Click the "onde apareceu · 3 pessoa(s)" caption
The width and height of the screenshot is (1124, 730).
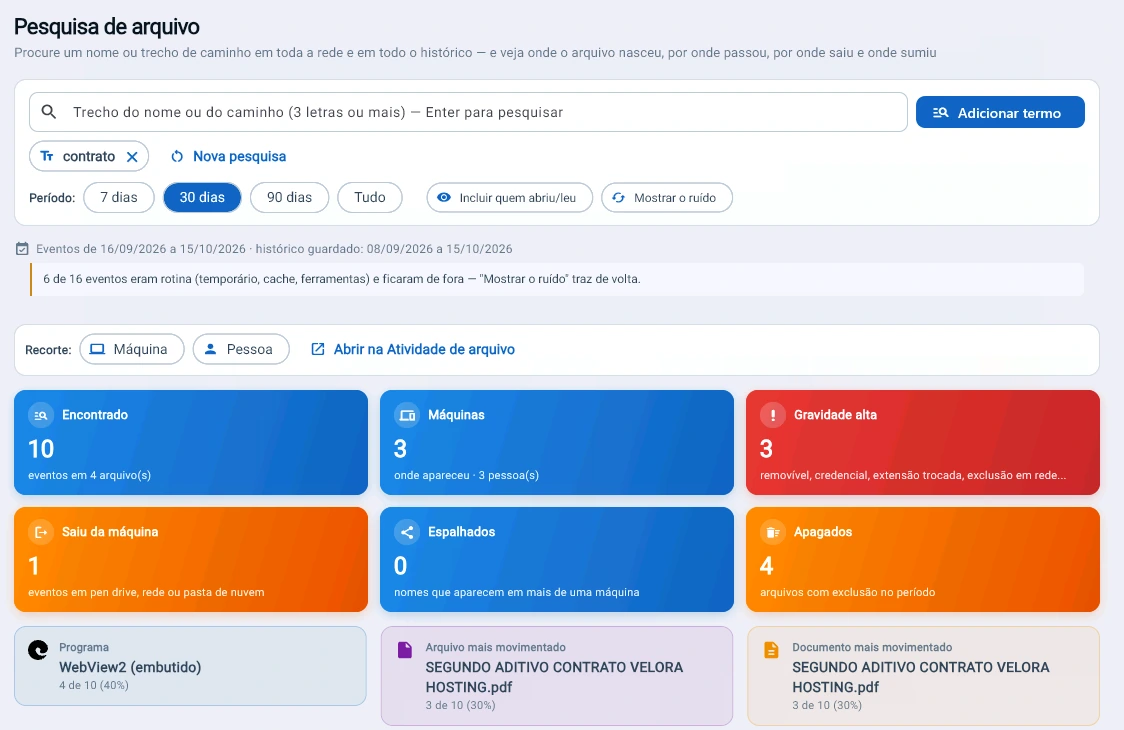(x=467, y=475)
